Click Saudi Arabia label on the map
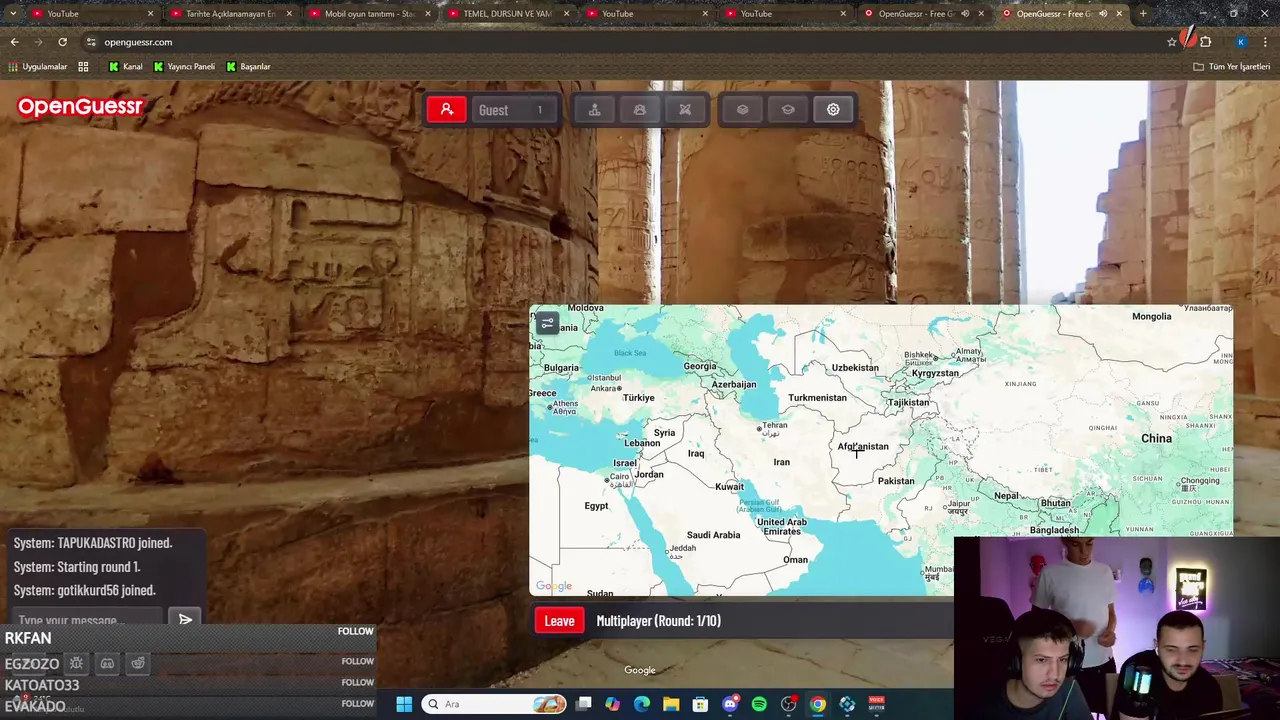This screenshot has width=1280, height=720. click(x=713, y=535)
